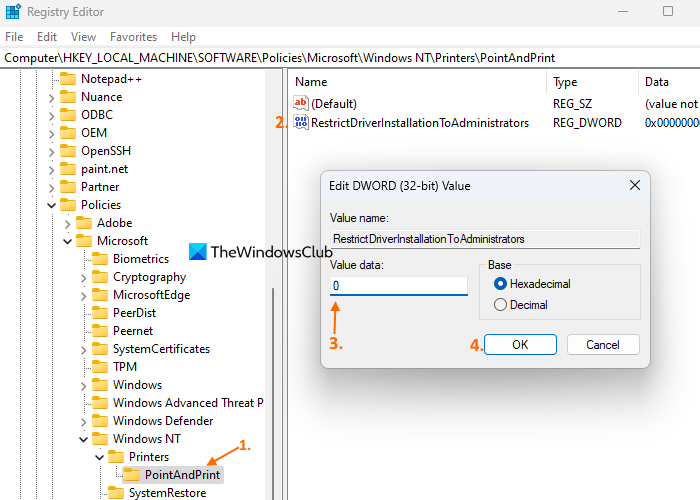Confirm the DWORD value with OK

click(520, 345)
